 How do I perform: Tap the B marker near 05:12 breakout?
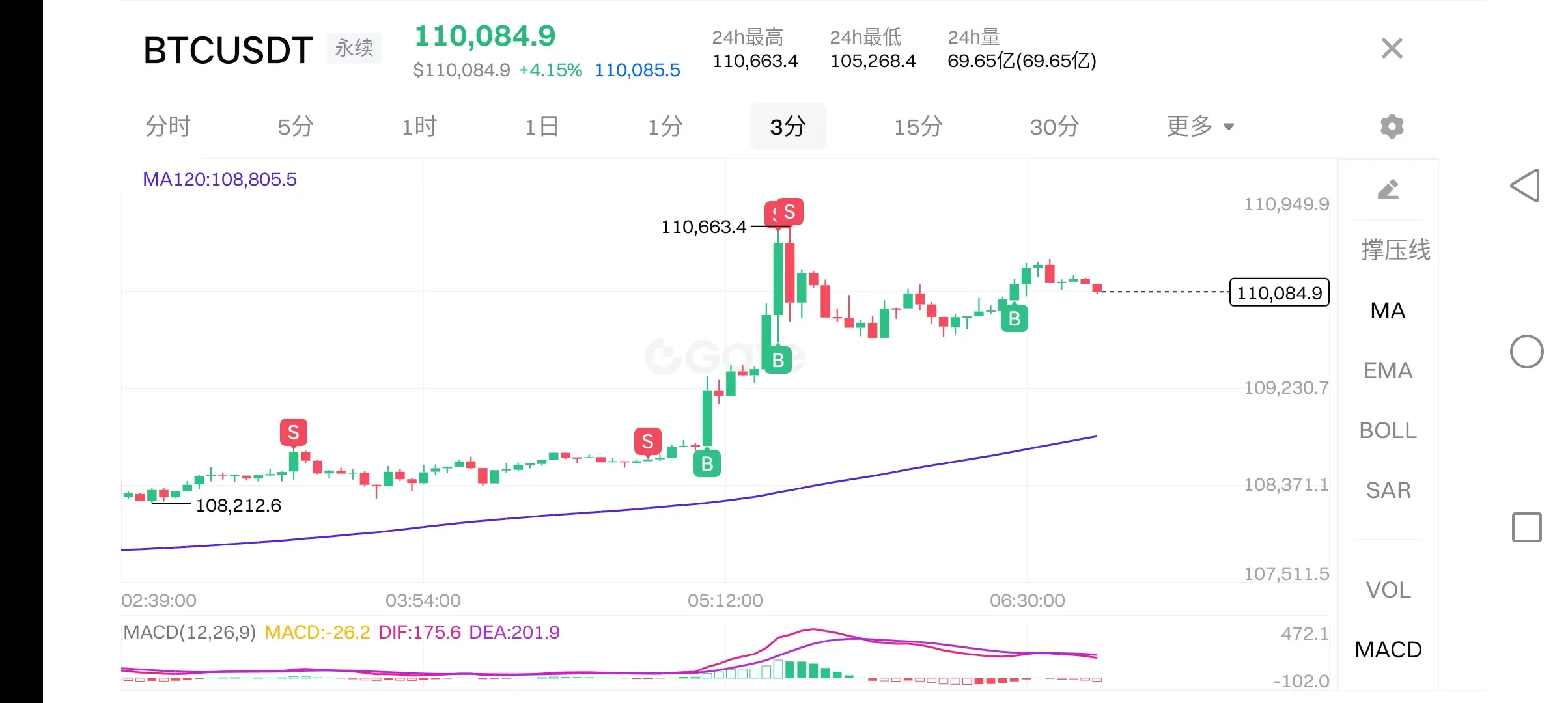click(x=707, y=463)
